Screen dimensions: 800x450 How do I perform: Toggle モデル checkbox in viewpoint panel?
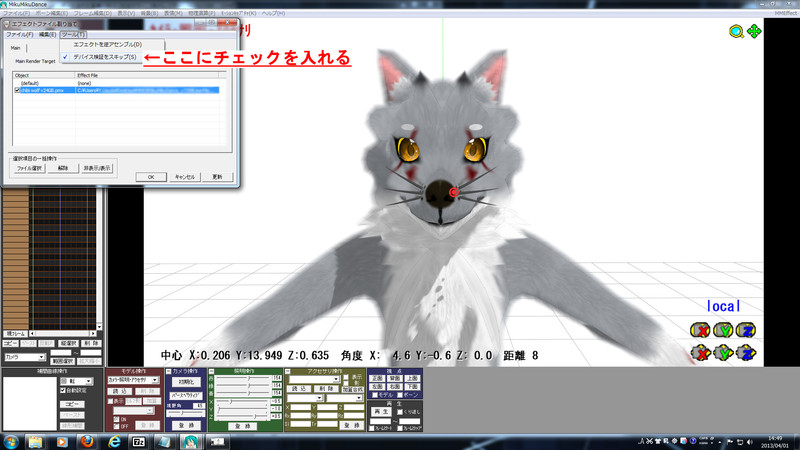tap(374, 395)
